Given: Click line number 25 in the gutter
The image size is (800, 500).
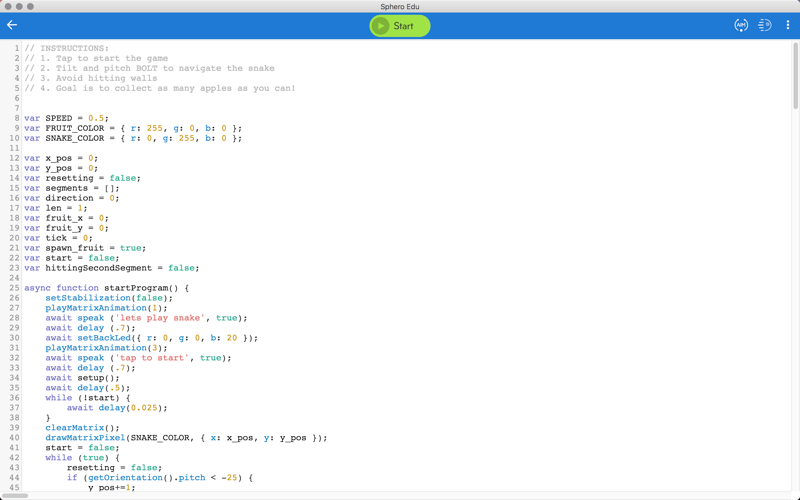Looking at the screenshot, I should click(14, 288).
